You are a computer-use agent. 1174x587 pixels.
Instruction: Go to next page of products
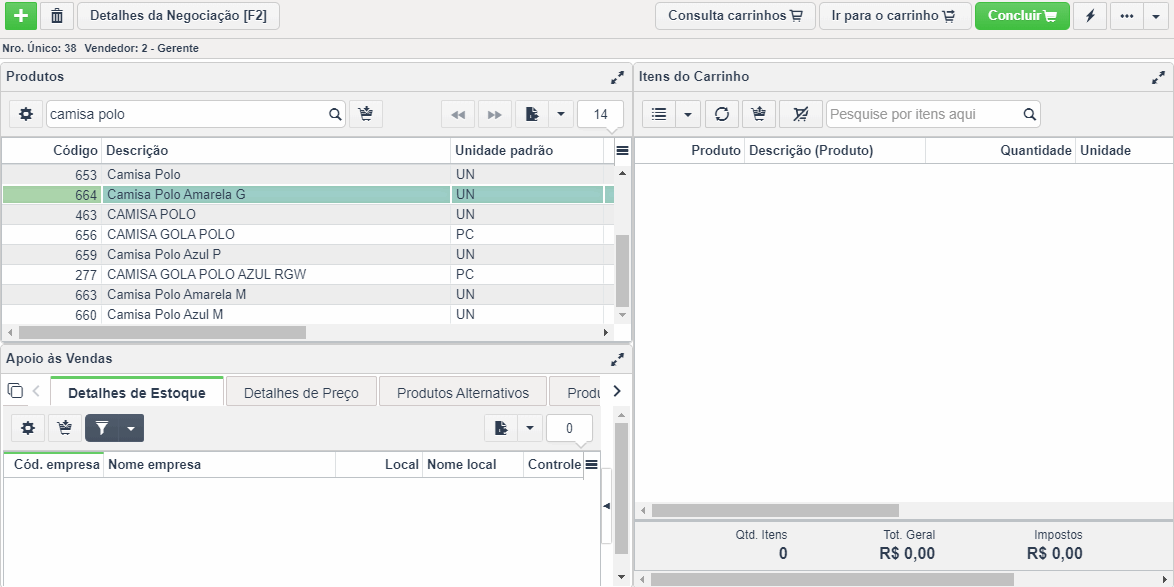click(494, 114)
